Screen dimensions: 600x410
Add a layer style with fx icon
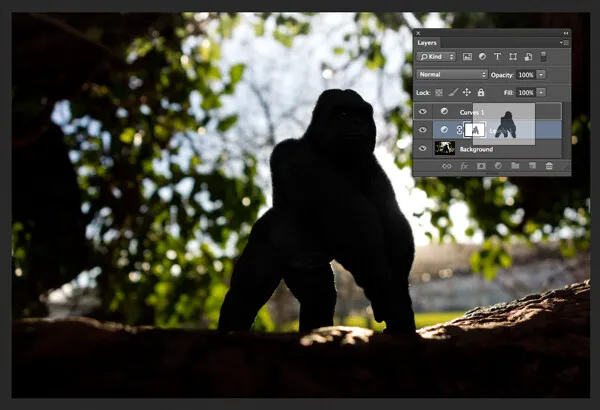click(x=464, y=166)
